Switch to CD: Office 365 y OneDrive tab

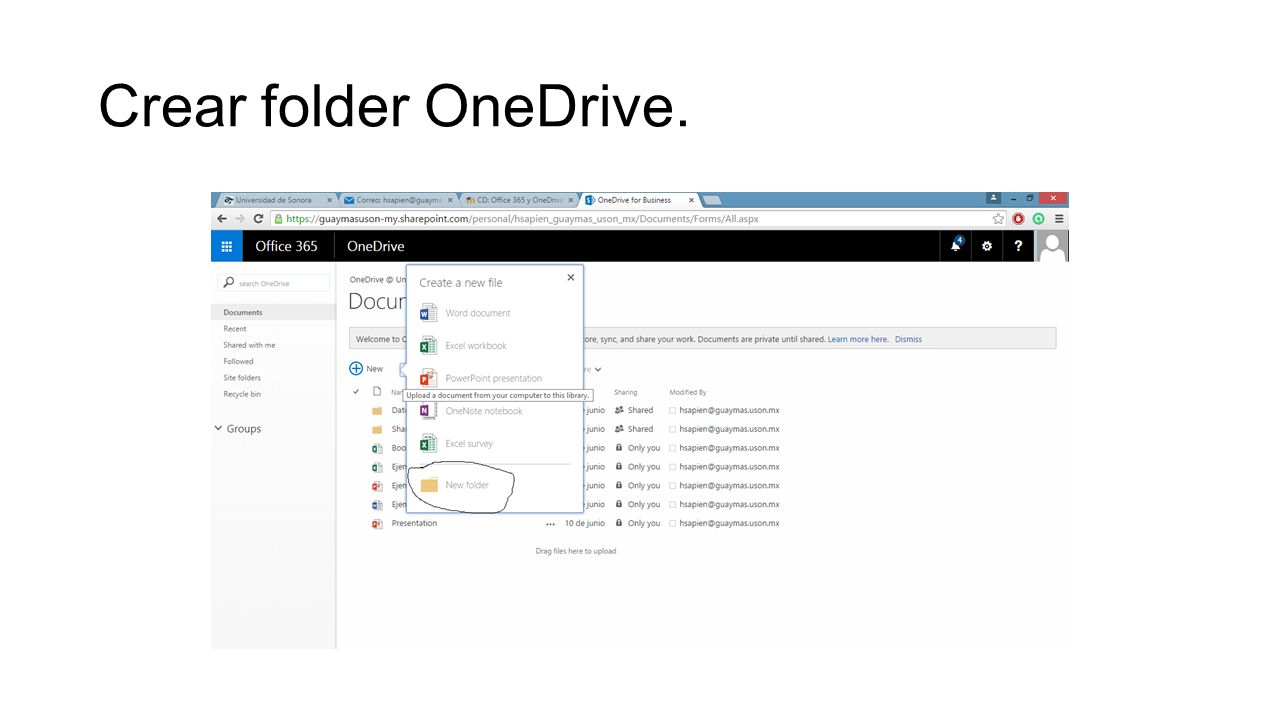[x=520, y=200]
